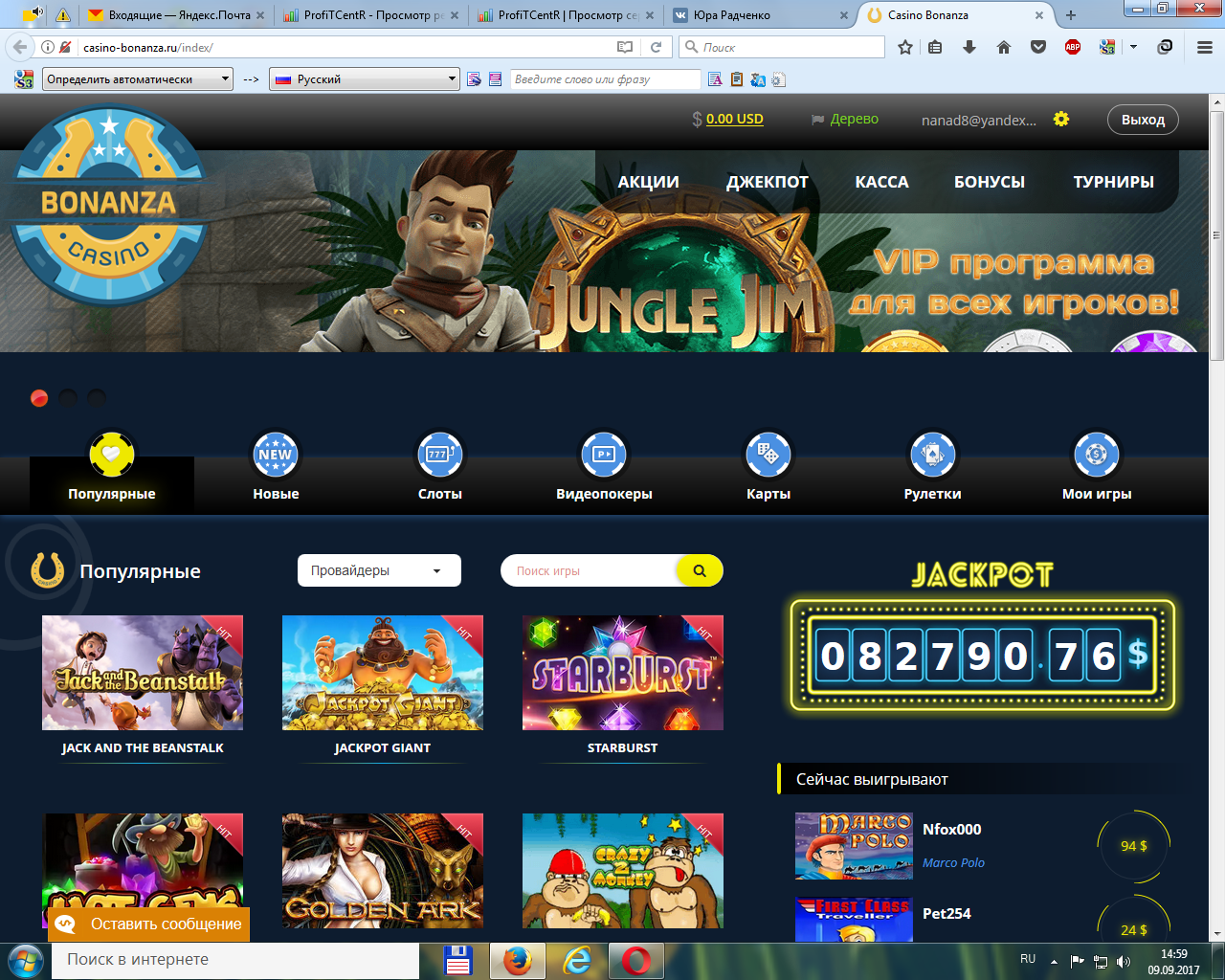This screenshot has height=980, width=1225.
Task: Select the red first banner slide dot
Action: 39,398
